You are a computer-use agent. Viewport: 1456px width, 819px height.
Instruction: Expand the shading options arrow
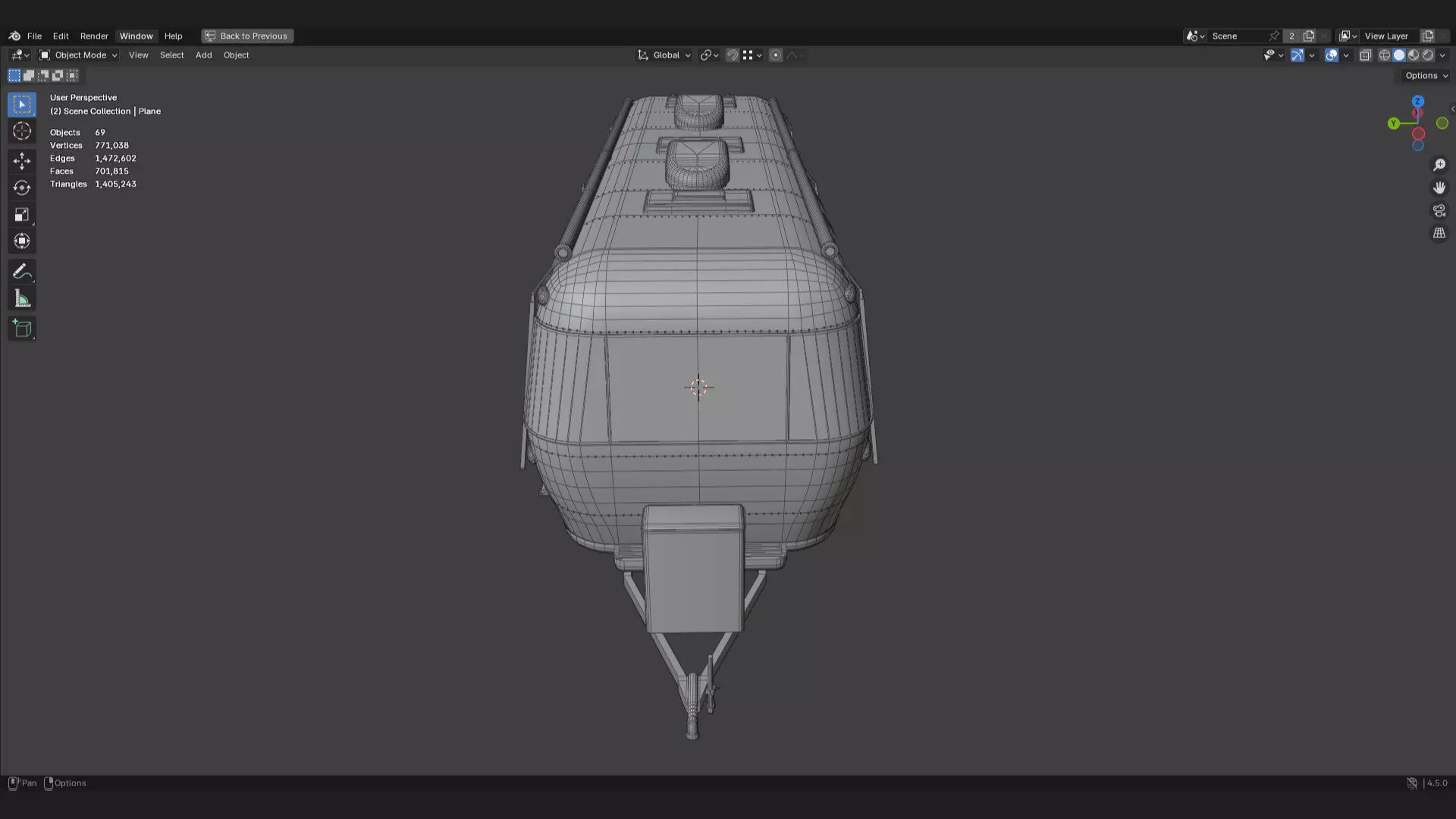tap(1442, 55)
